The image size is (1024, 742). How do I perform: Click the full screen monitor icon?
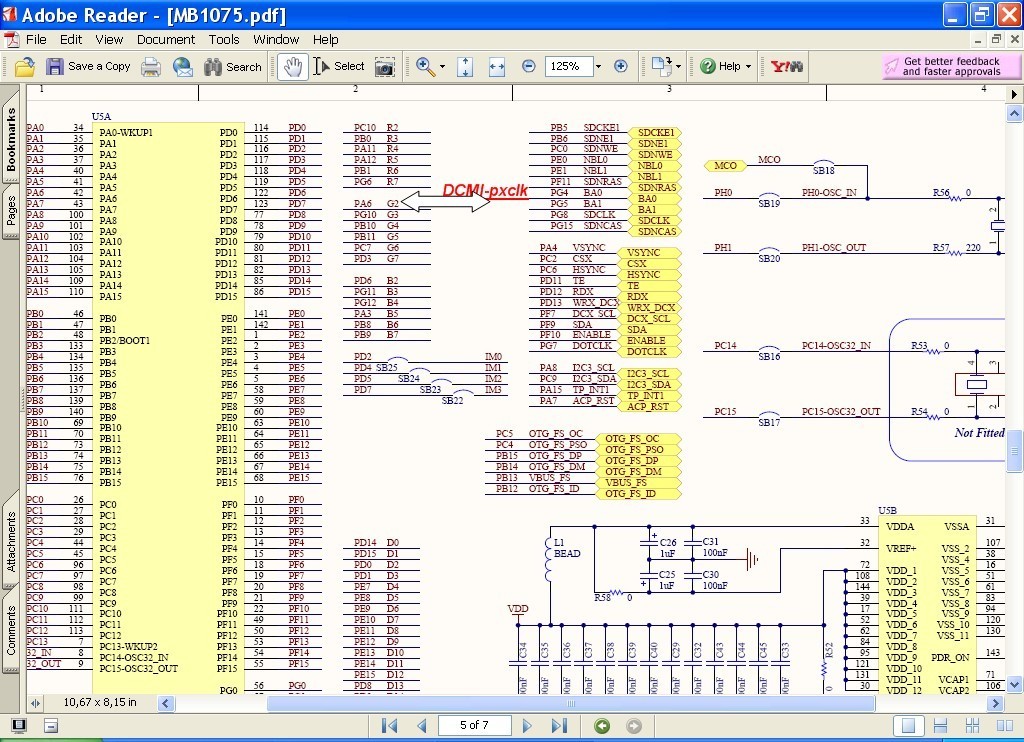coord(19,725)
